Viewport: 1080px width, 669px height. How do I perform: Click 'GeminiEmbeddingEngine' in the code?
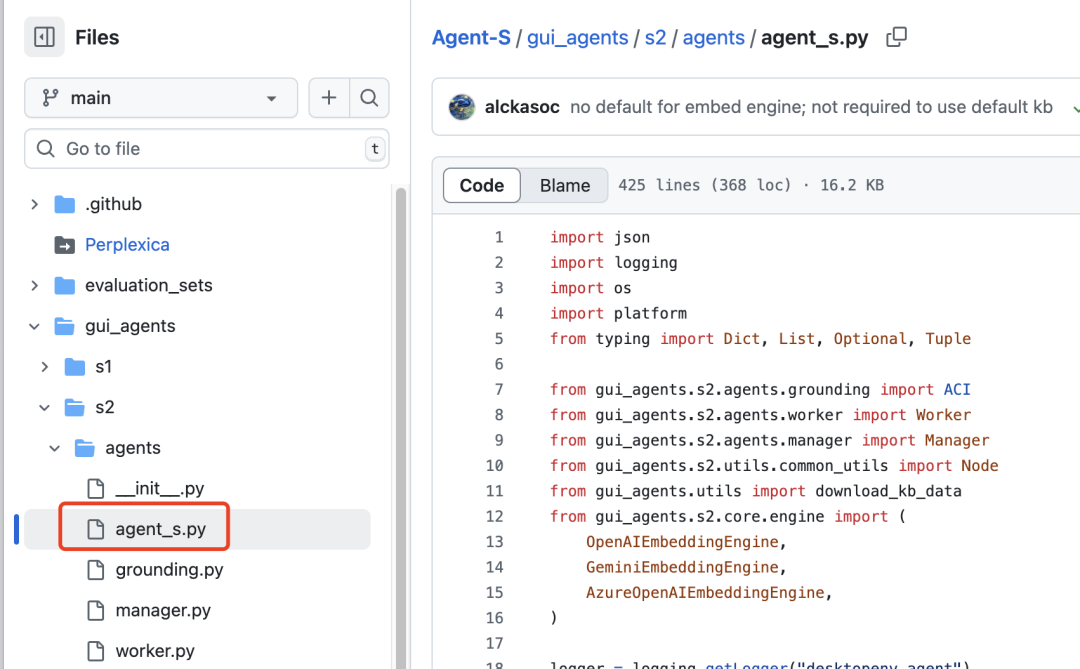pyautogui.click(x=682, y=568)
